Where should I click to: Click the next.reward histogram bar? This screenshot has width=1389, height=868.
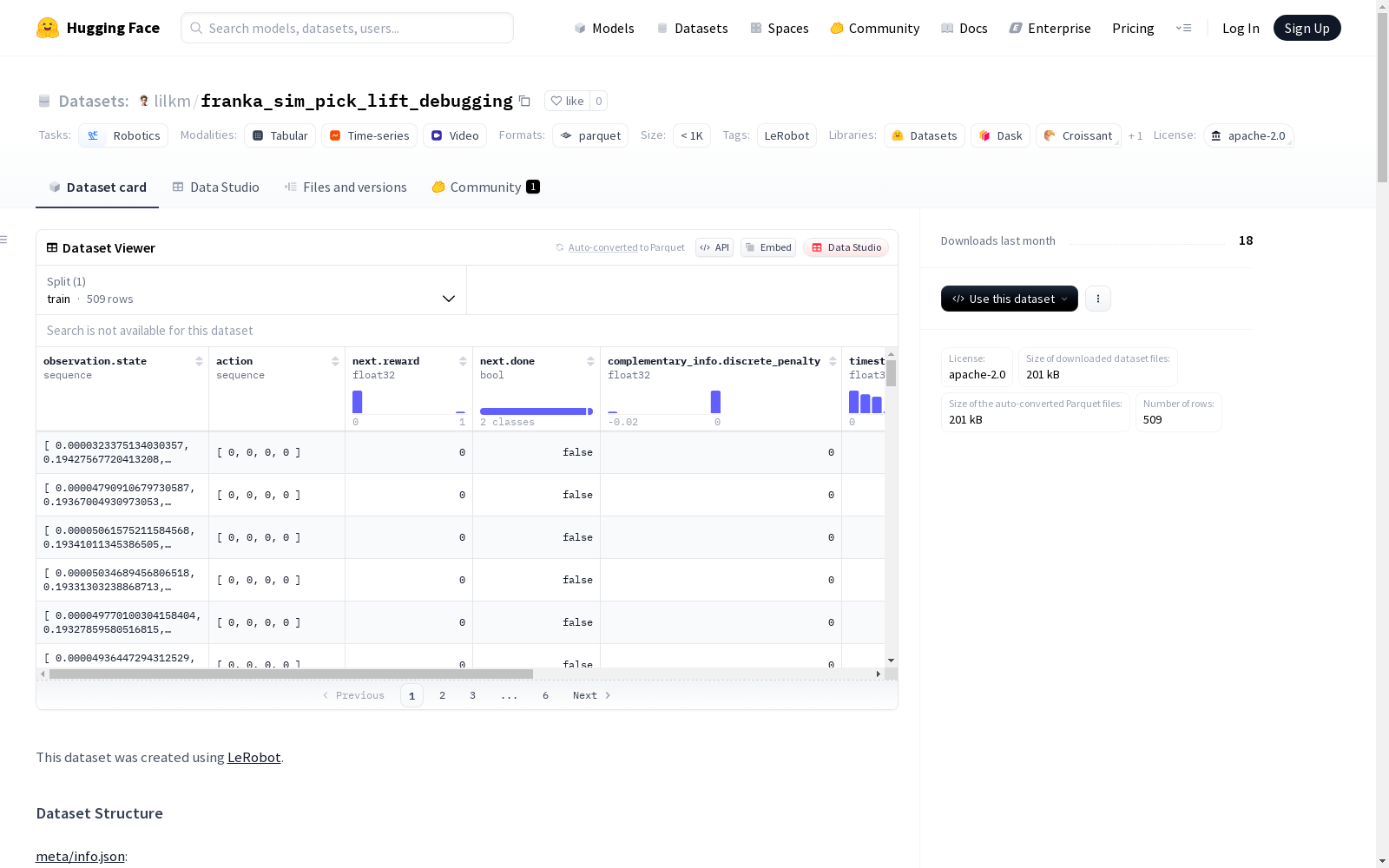(x=357, y=402)
